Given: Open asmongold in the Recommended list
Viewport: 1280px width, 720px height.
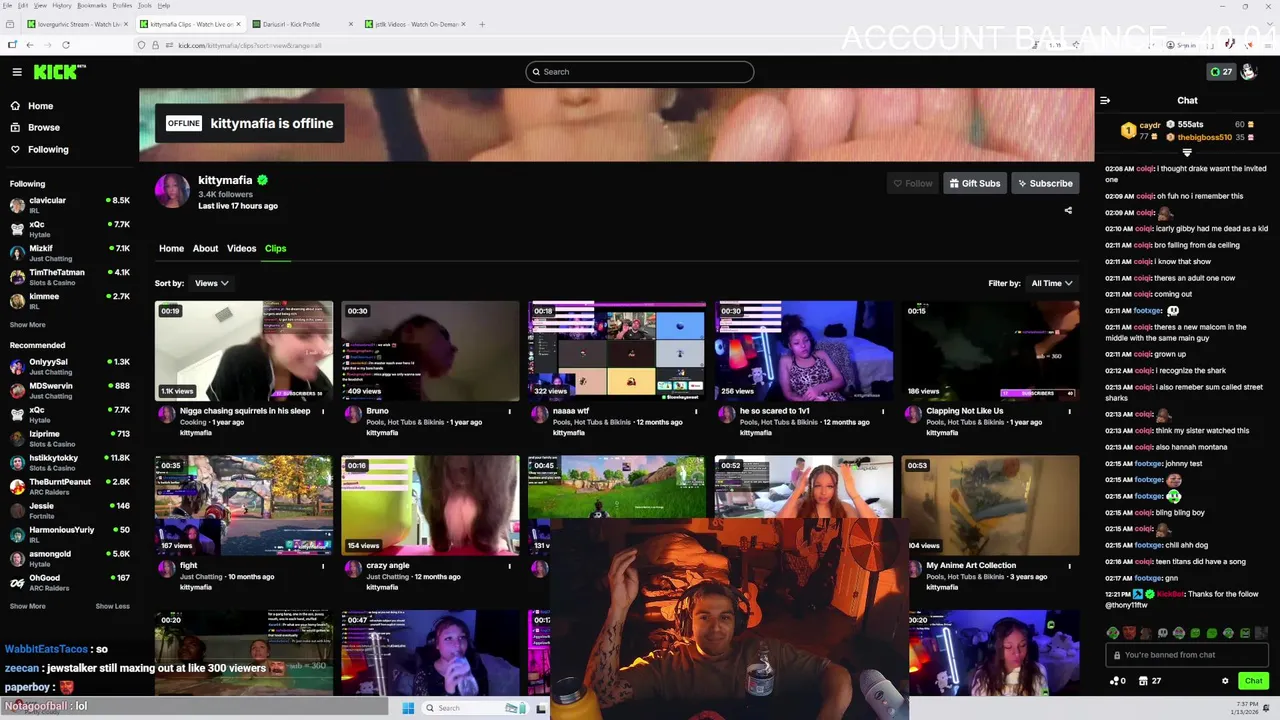Looking at the screenshot, I should 70,558.
